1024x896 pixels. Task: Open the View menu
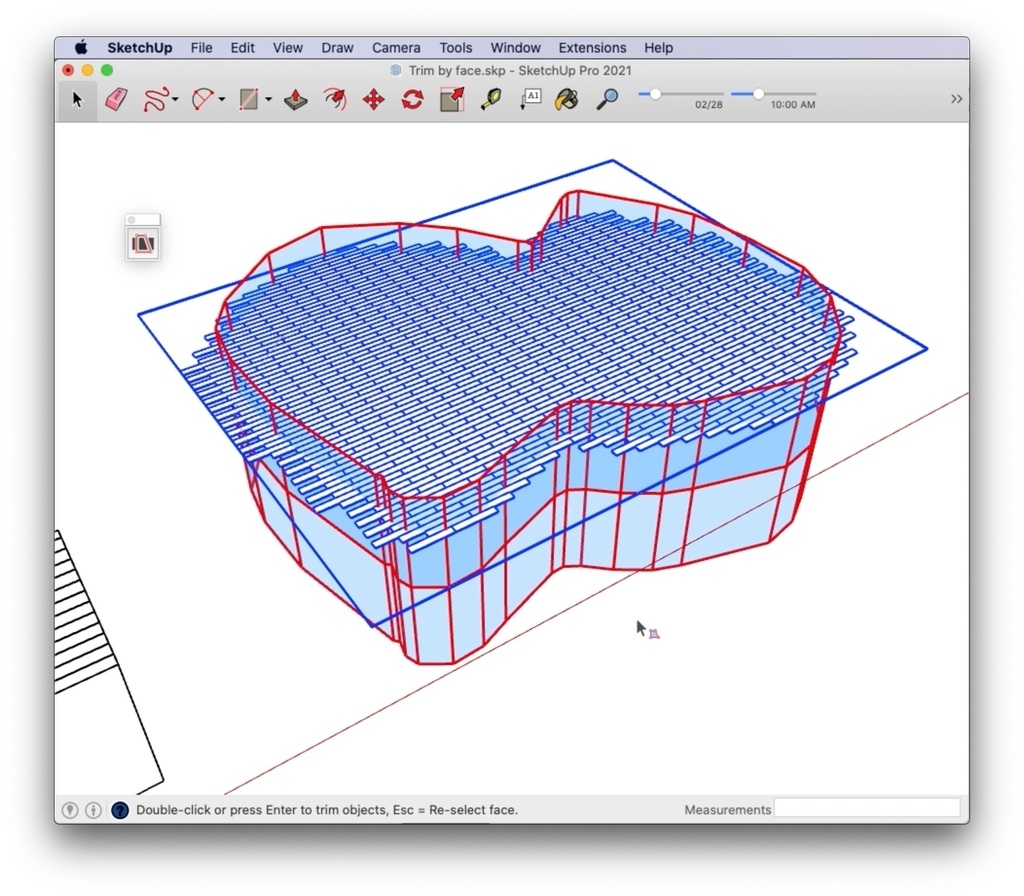point(287,48)
